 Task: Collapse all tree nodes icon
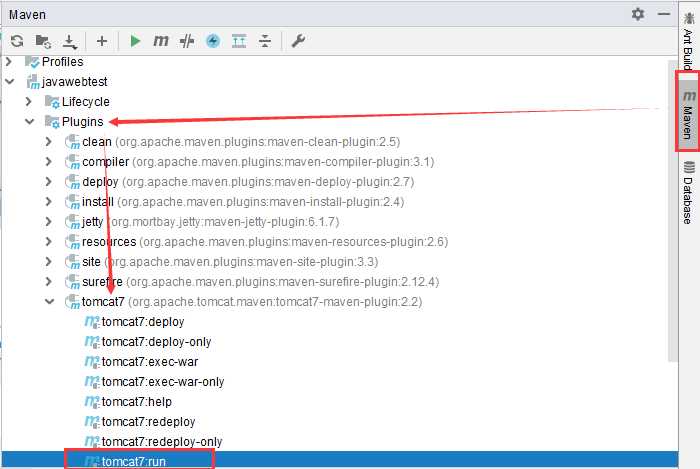point(265,41)
